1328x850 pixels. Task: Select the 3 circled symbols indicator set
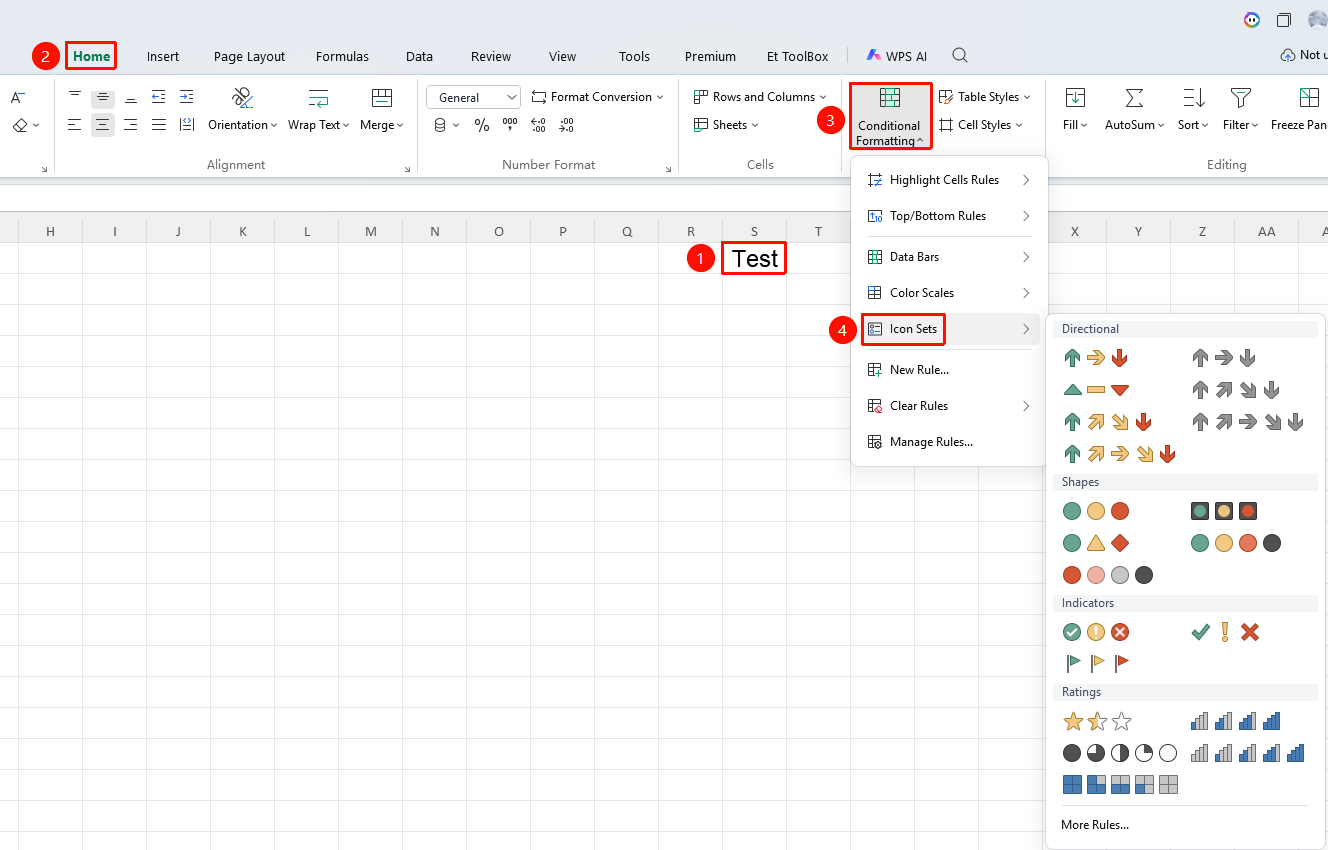[1096, 632]
